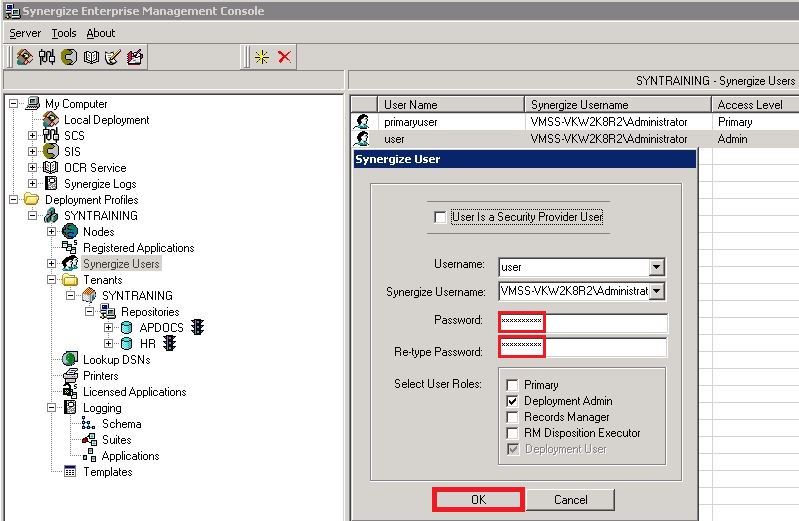799x521 pixels.
Task: Click the HR traffic light status icon
Action: [x=170, y=343]
